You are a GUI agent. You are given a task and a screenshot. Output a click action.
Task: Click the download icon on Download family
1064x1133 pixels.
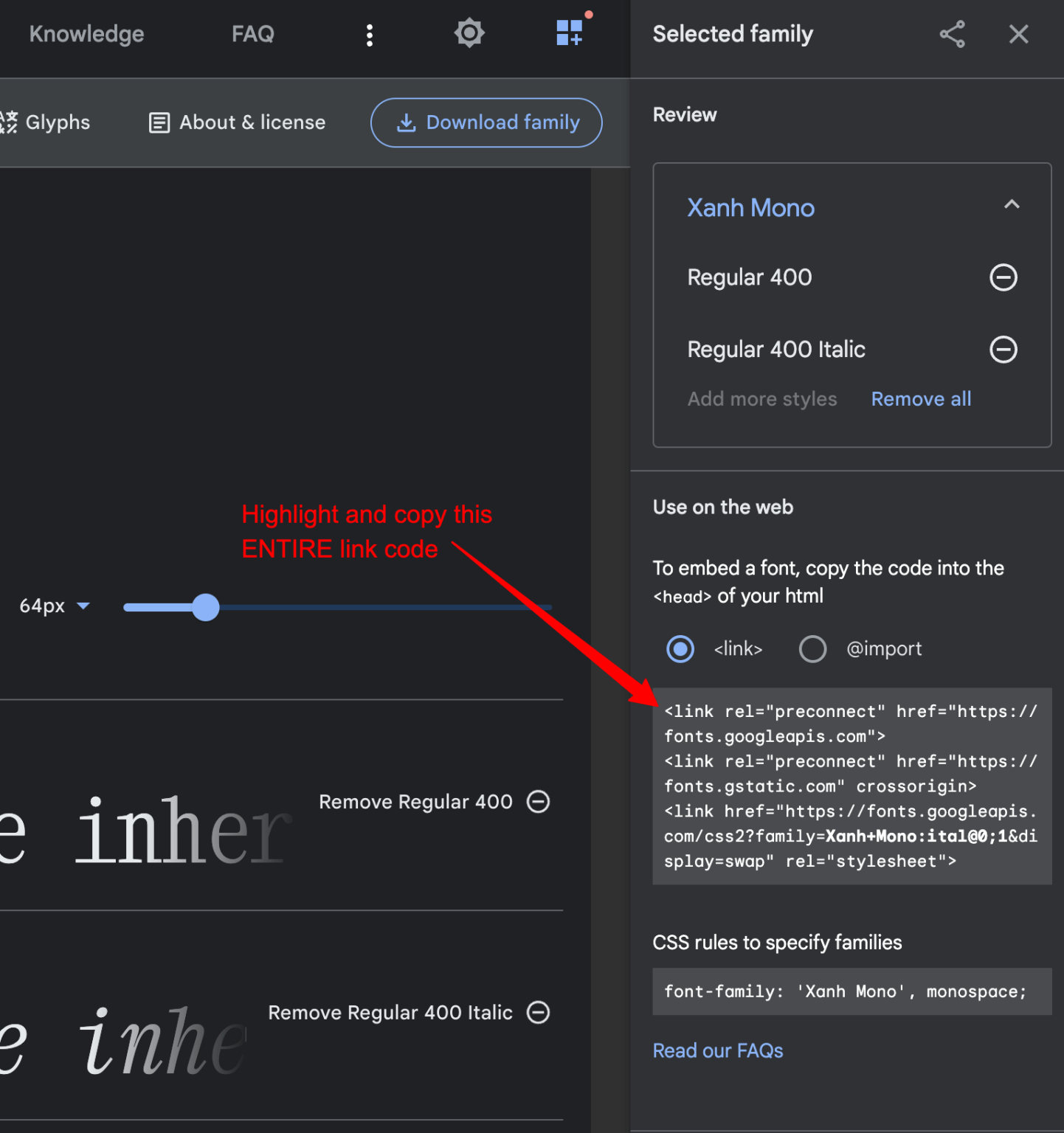pyautogui.click(x=407, y=122)
